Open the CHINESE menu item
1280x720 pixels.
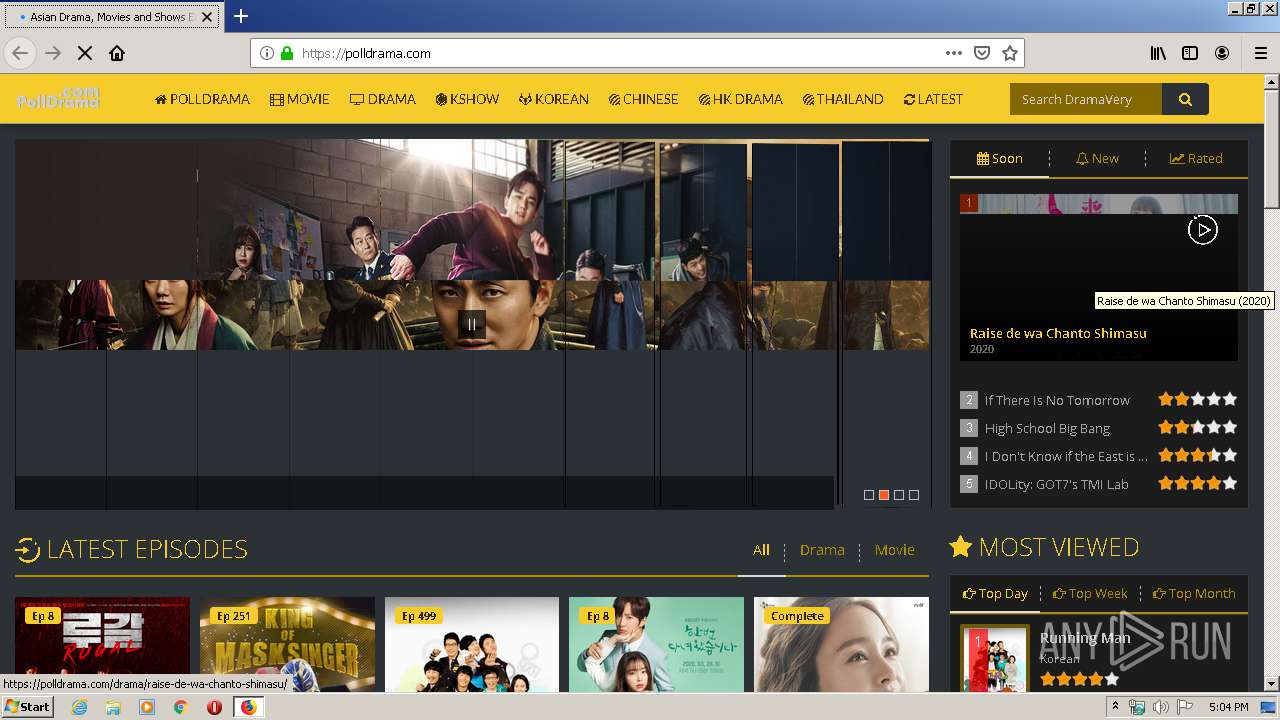[x=643, y=99]
